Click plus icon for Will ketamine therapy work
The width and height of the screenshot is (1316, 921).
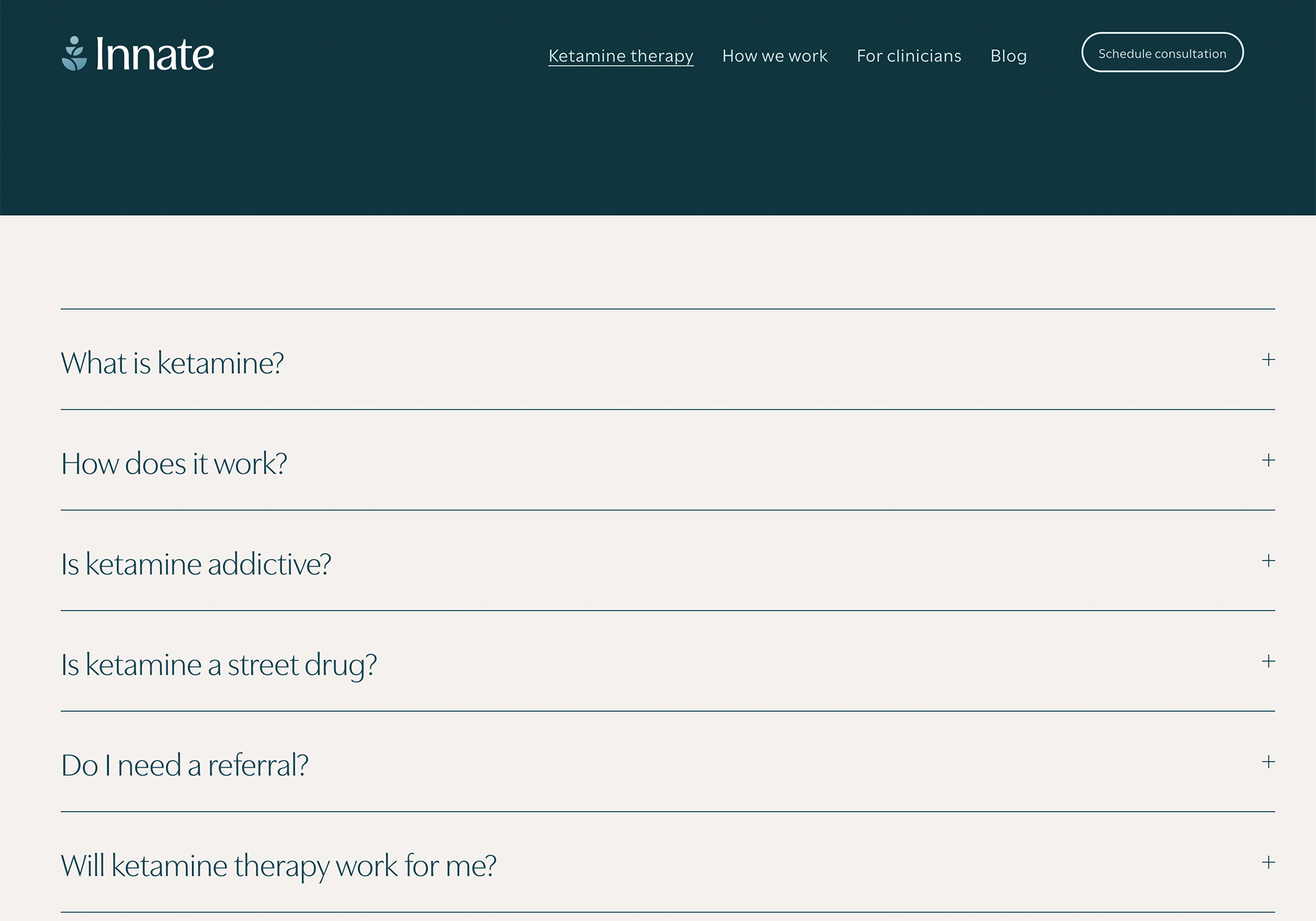pos(1268,862)
